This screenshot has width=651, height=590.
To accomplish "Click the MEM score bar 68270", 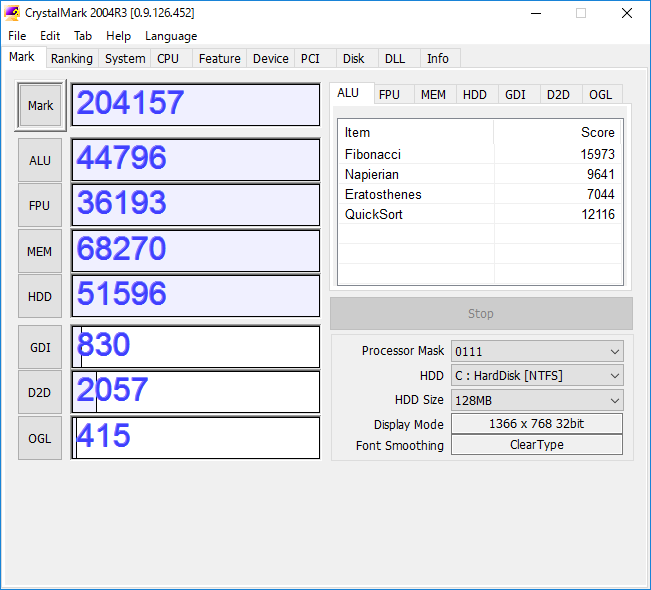I will 196,251.
